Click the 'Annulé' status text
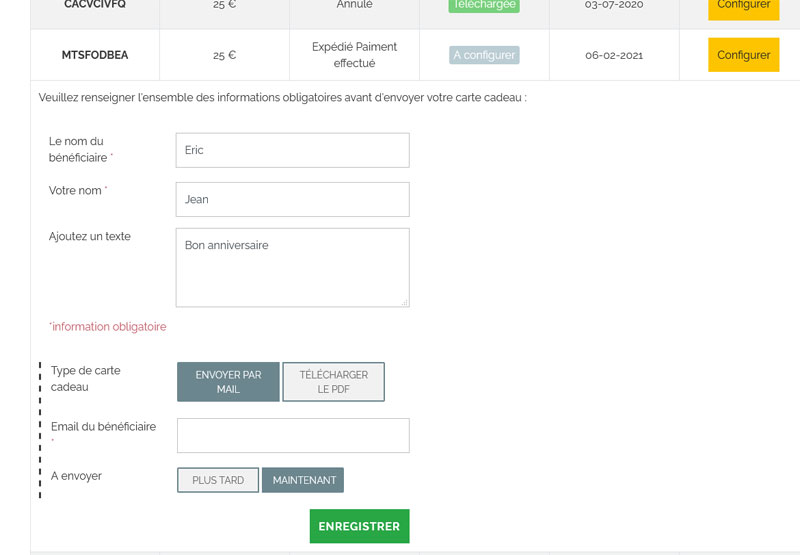Viewport: 800px width, 555px height. coord(355,5)
